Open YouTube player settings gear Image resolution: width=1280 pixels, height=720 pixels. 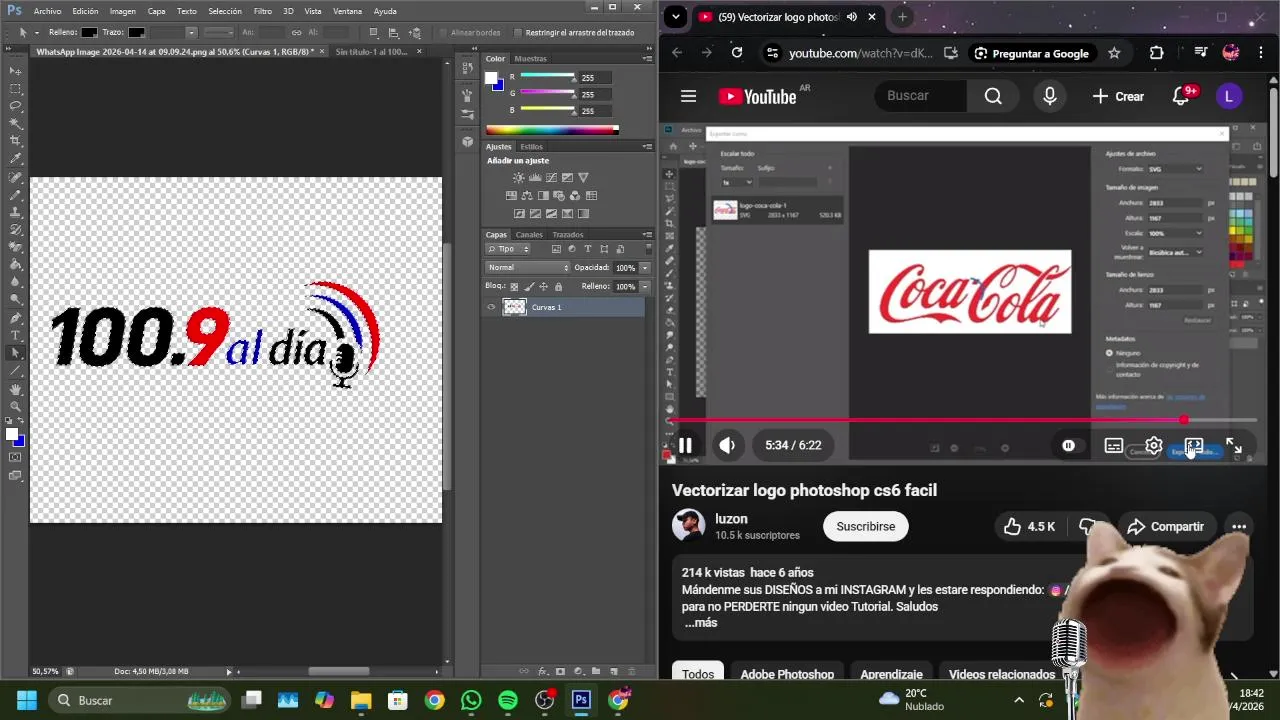coord(1153,446)
